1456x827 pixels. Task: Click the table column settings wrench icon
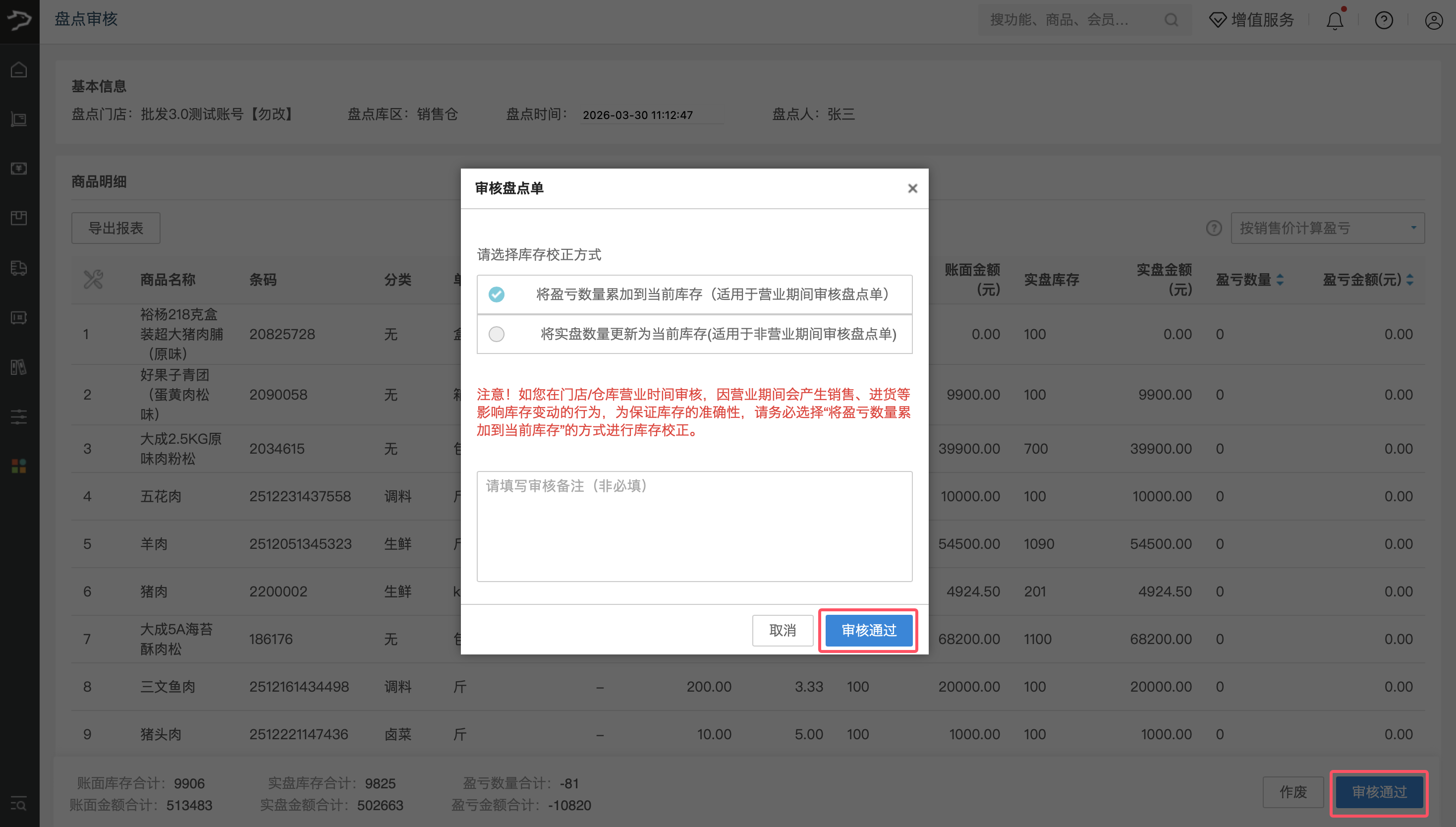[x=93, y=280]
